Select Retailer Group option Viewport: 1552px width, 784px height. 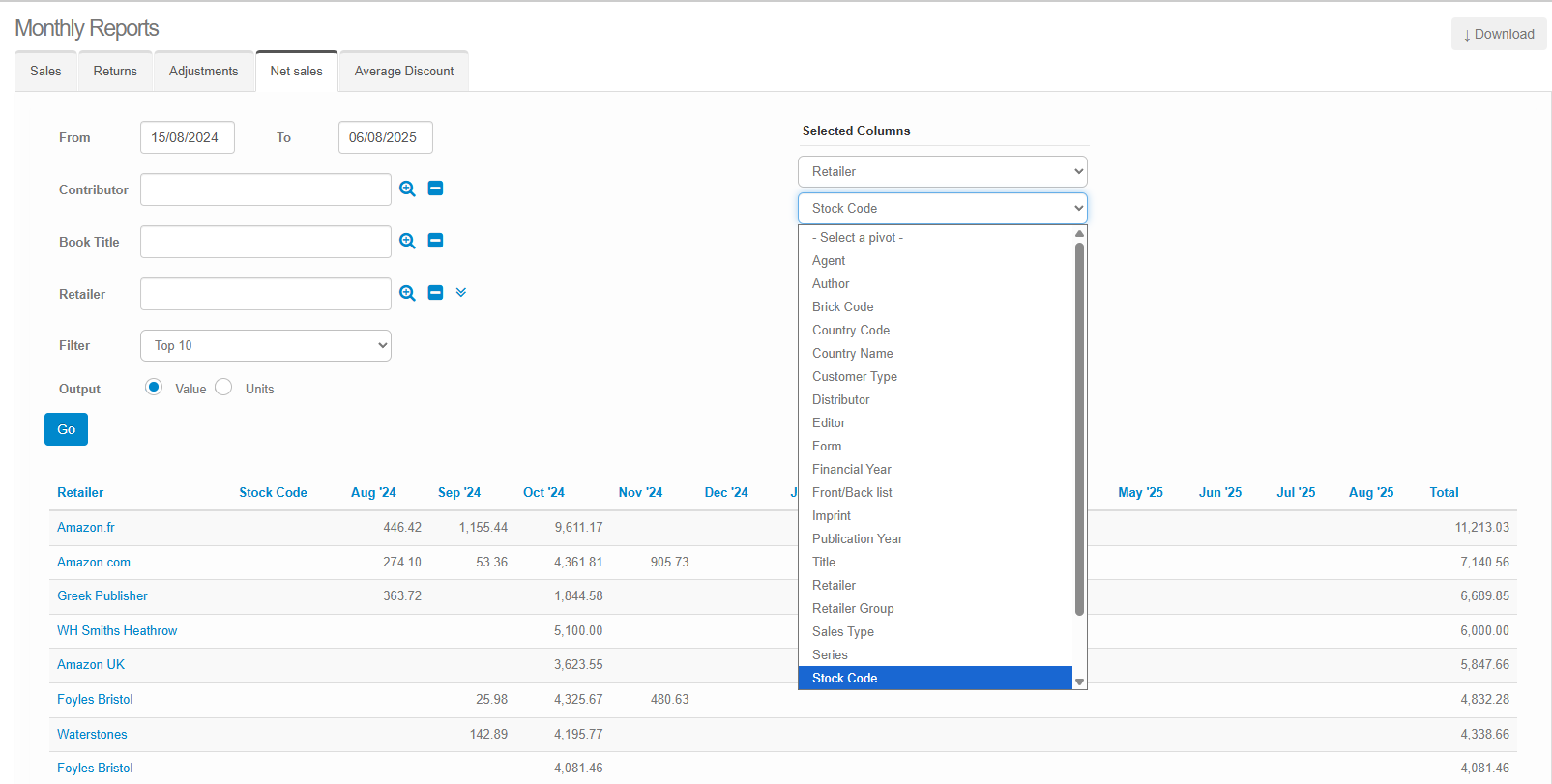point(935,608)
